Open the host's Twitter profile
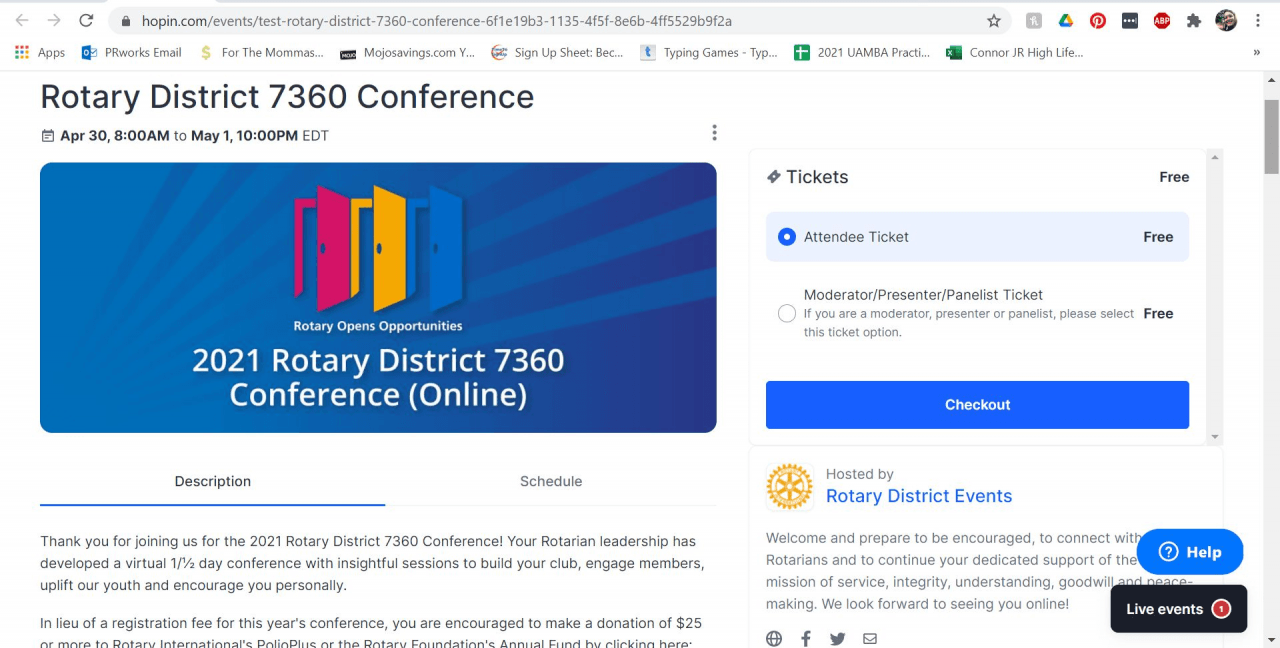The image size is (1280, 648). click(838, 639)
